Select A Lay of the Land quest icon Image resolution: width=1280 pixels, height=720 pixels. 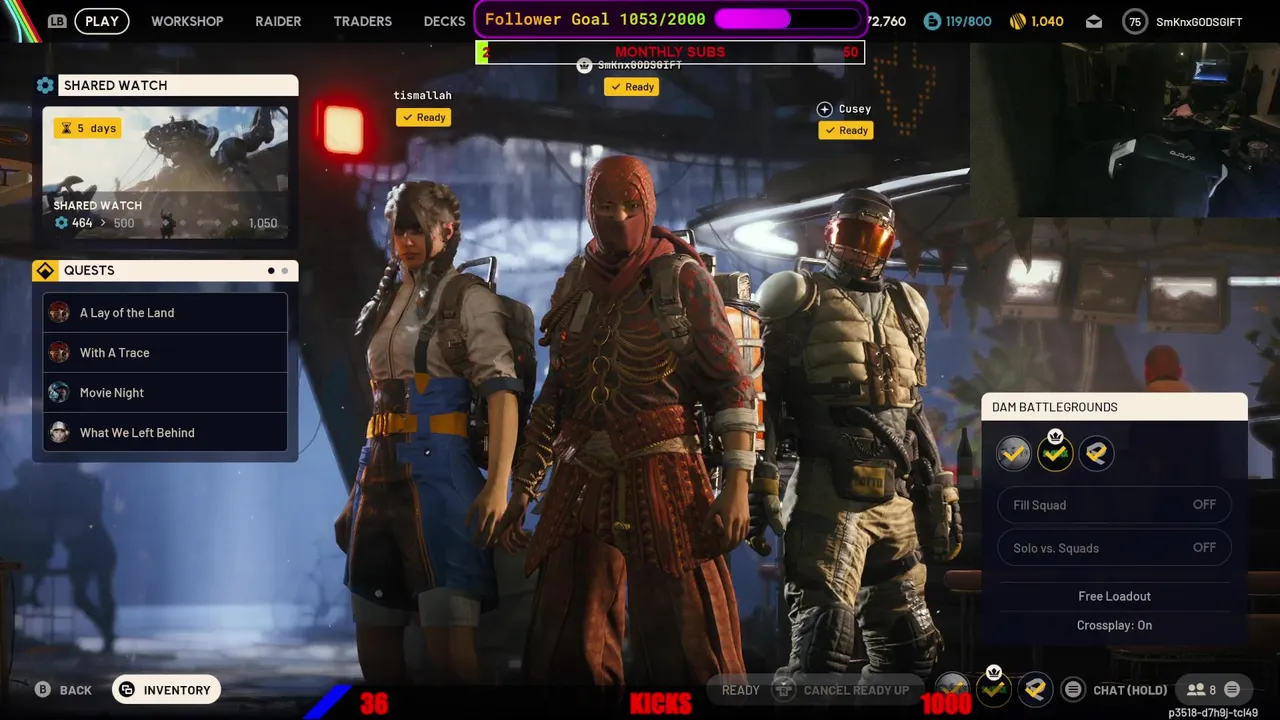(x=59, y=313)
